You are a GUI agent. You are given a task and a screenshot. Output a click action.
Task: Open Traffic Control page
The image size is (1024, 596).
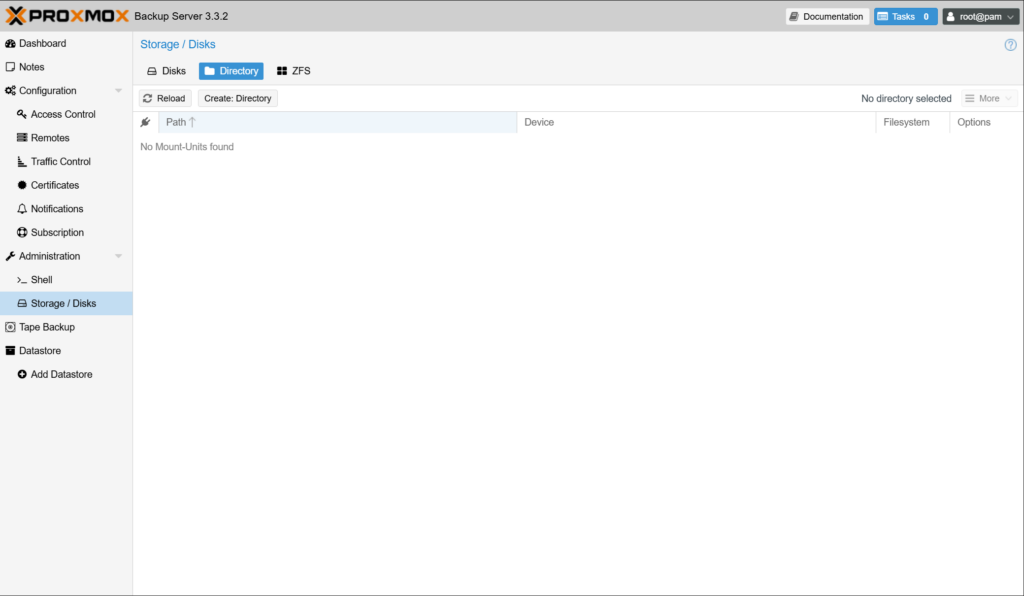click(x=60, y=162)
